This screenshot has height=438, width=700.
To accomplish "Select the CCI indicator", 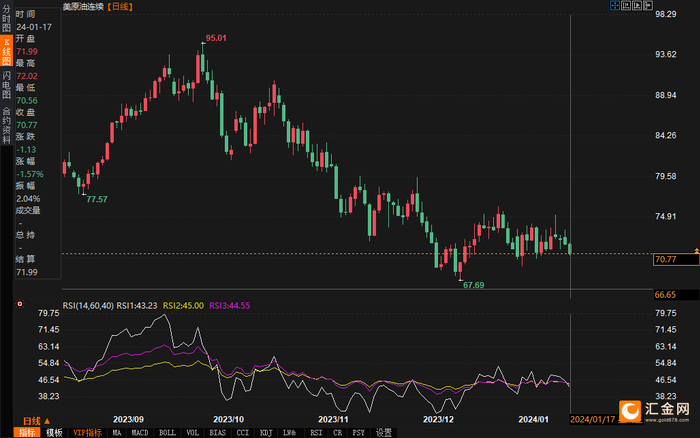I will click(x=242, y=433).
